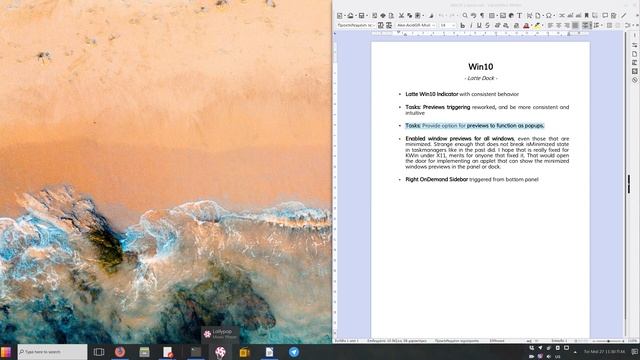Click the Insert chart pie icon

[x=511, y=16]
